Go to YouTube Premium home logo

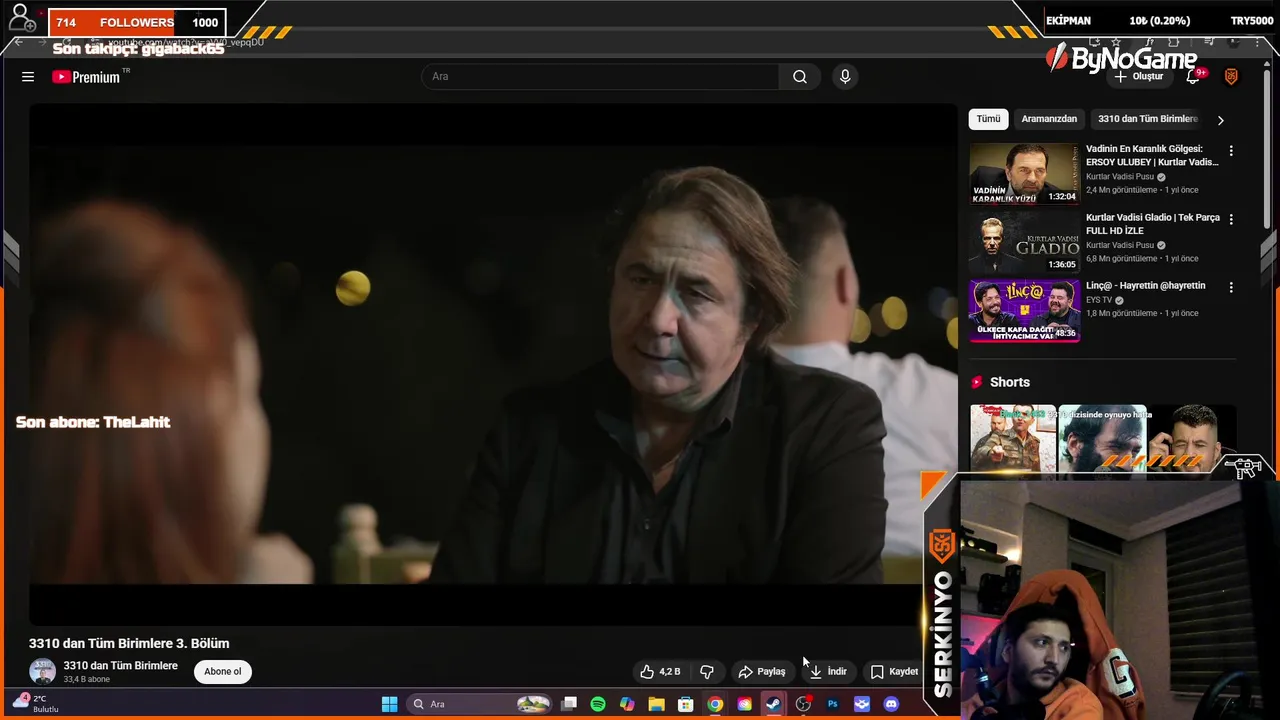pyautogui.click(x=86, y=77)
